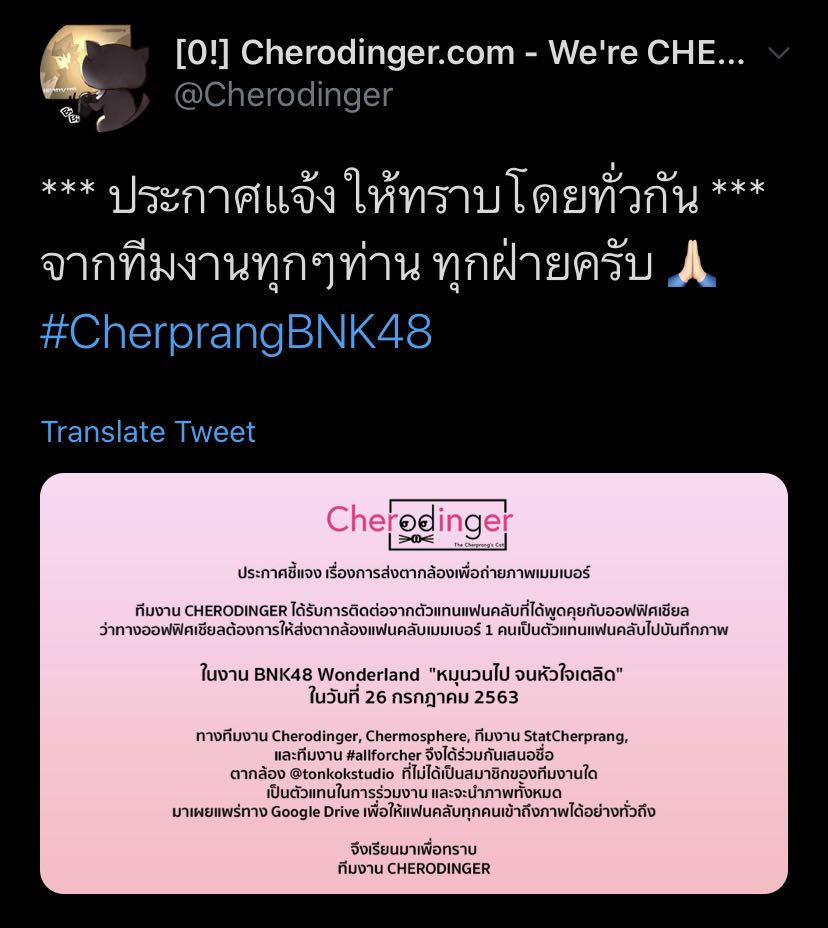Viewport: 828px width, 928px height.
Task: Click the cat whiskers under the logo eyes
Action: pyautogui.click(x=416, y=539)
